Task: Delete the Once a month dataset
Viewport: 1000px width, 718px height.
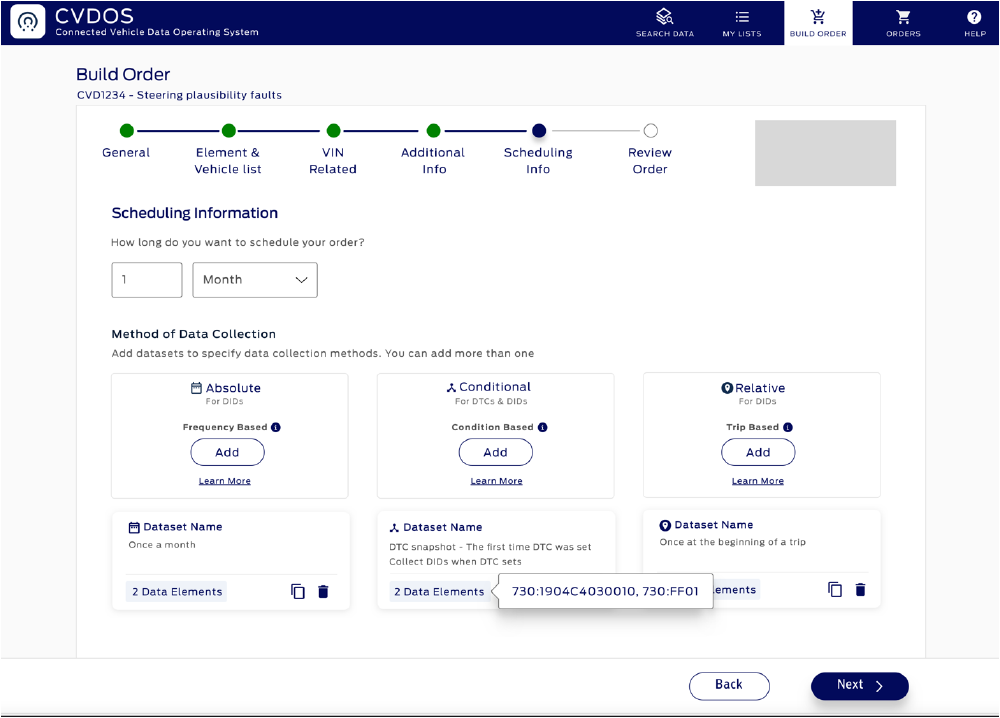Action: tap(323, 592)
